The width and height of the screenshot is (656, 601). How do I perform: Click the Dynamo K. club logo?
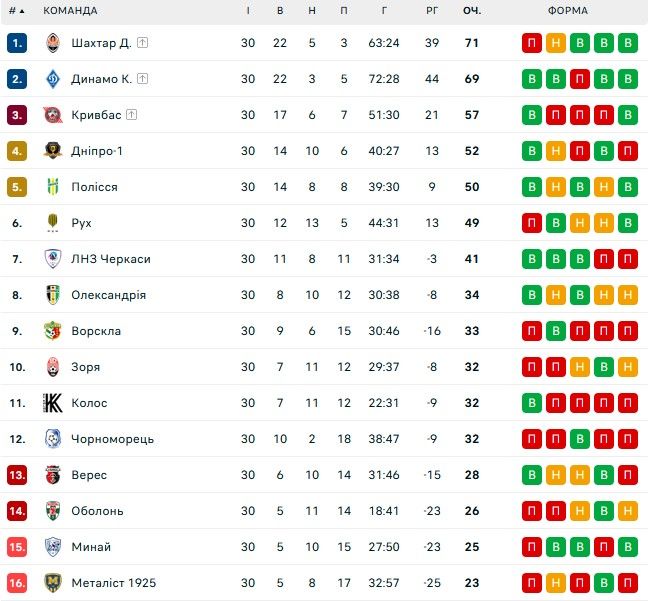(53, 79)
